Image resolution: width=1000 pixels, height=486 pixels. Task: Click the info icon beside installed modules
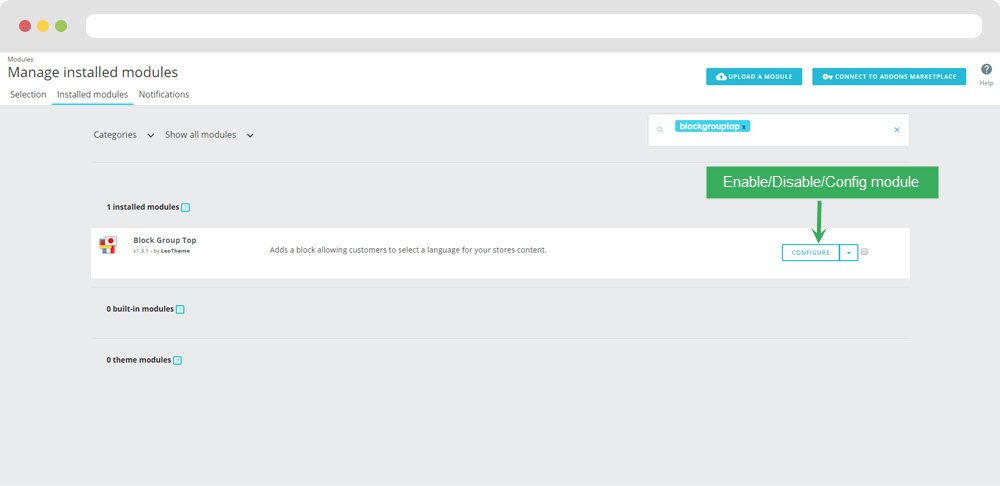(185, 208)
